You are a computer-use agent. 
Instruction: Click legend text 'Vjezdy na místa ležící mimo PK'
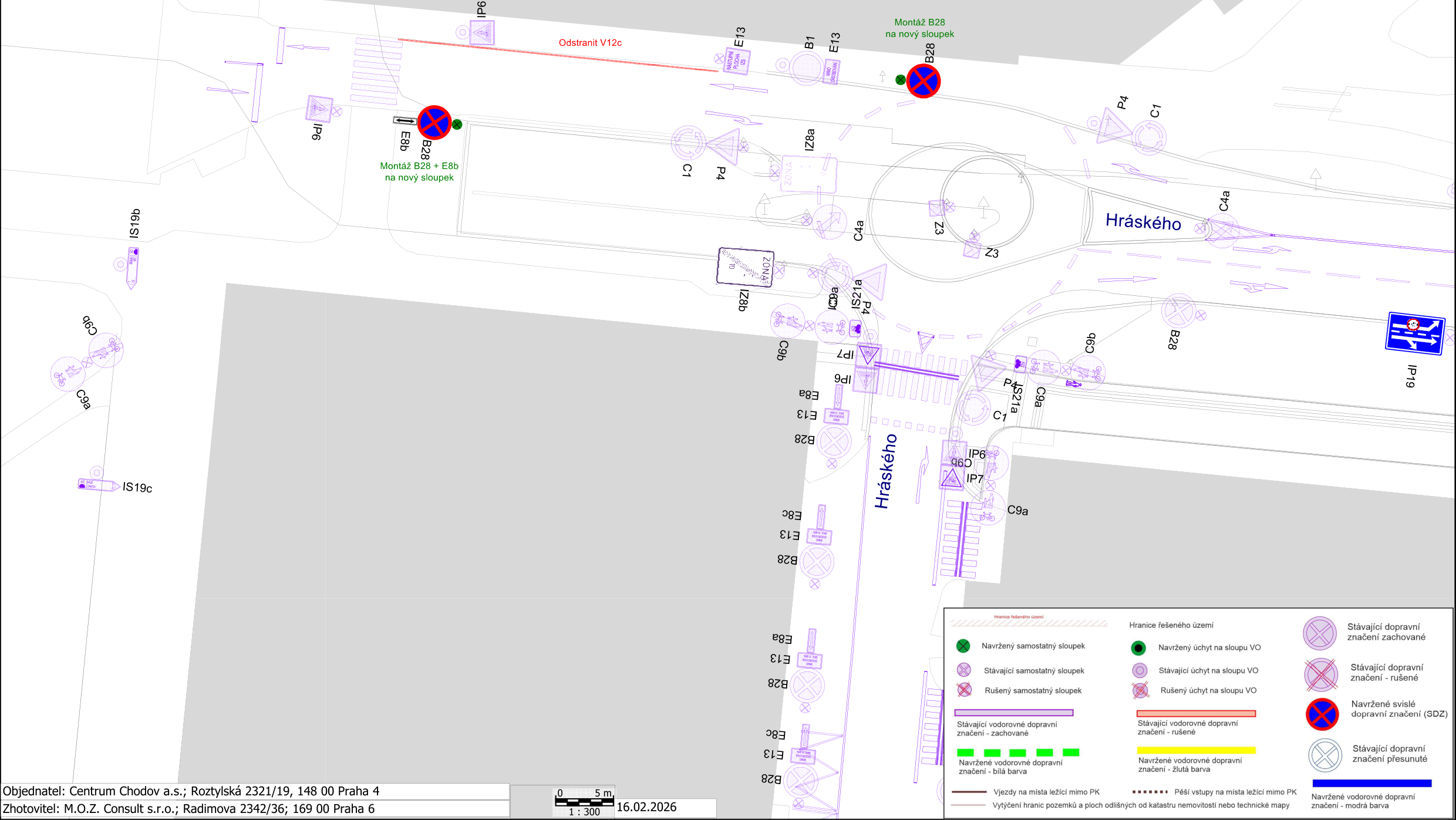click(x=1047, y=792)
